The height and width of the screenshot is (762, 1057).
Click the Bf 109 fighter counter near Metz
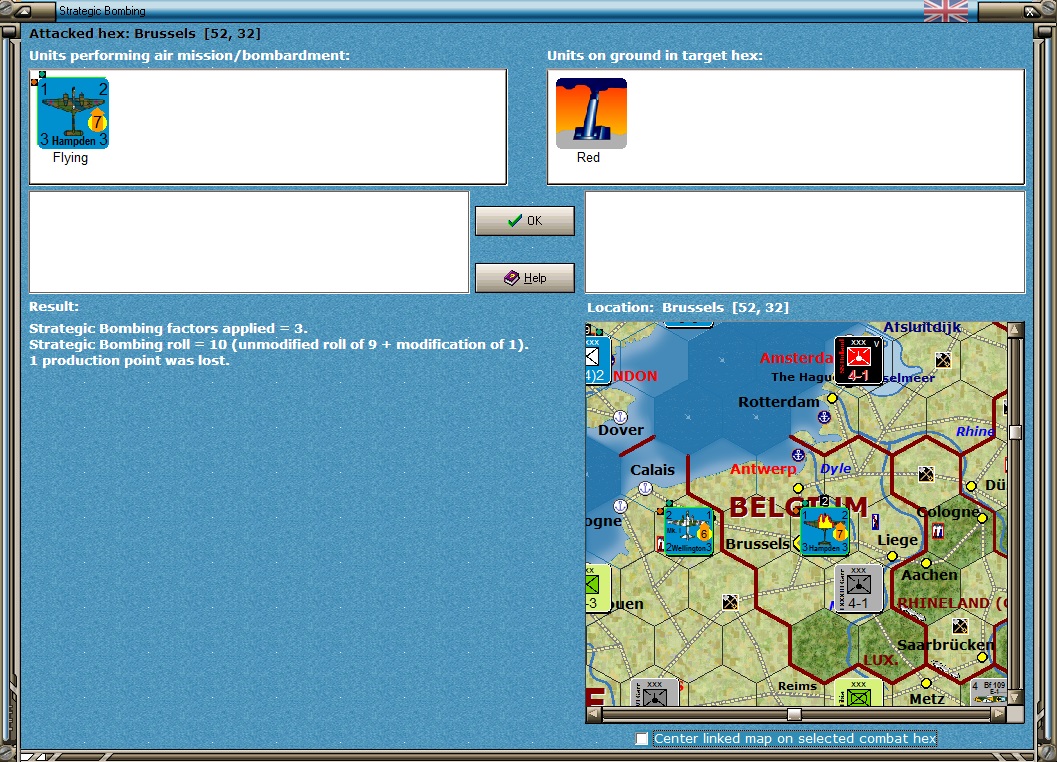pos(989,692)
